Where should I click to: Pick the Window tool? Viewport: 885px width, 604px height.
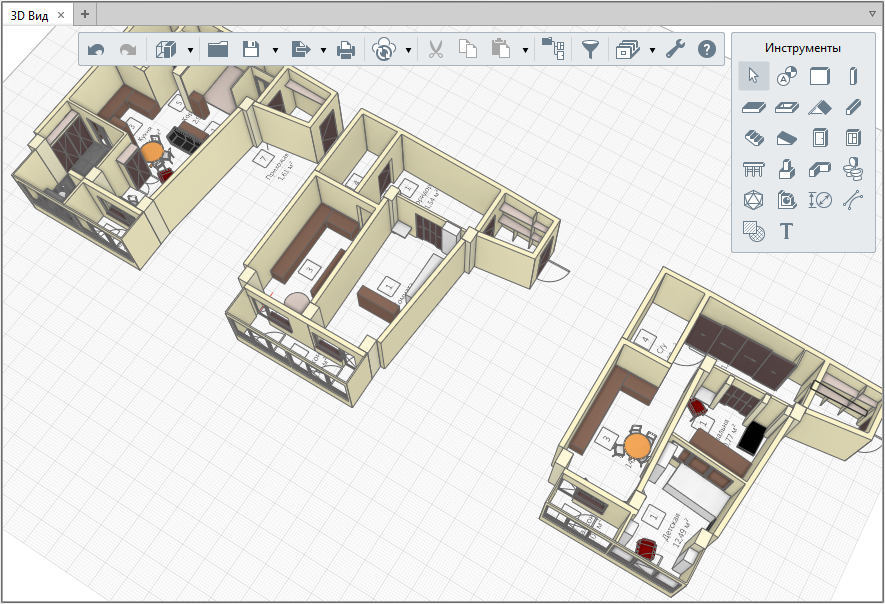click(x=853, y=138)
